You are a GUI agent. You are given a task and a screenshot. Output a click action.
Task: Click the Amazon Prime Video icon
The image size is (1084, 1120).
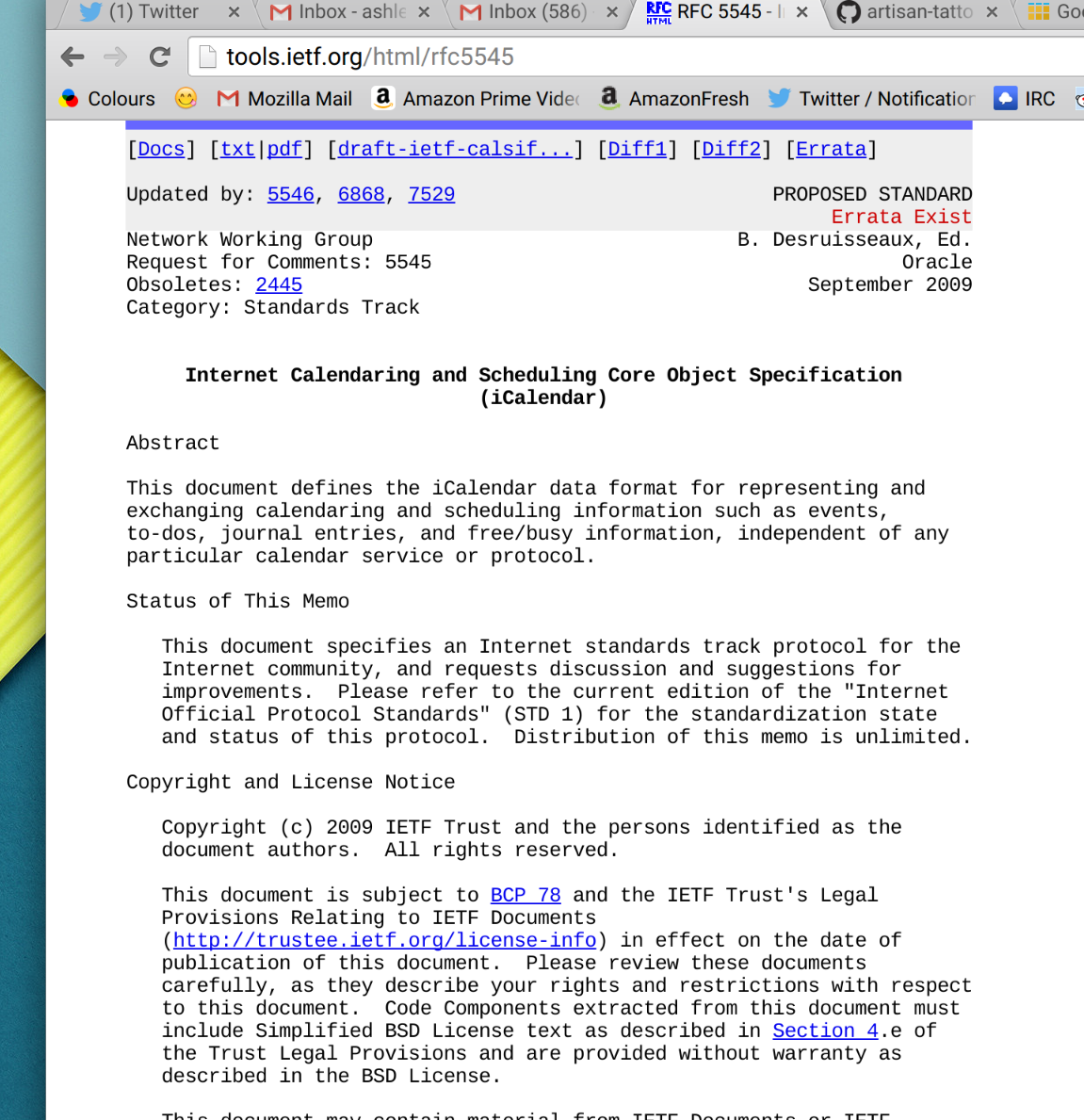pos(382,98)
